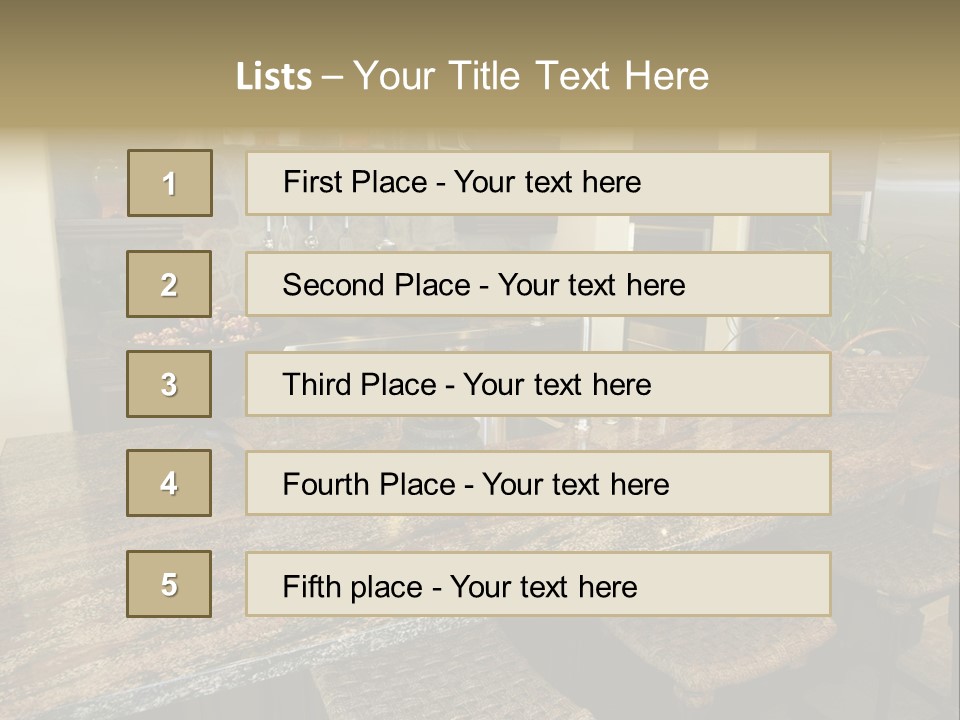
Task: Select the box labeled 4
Action: point(169,483)
